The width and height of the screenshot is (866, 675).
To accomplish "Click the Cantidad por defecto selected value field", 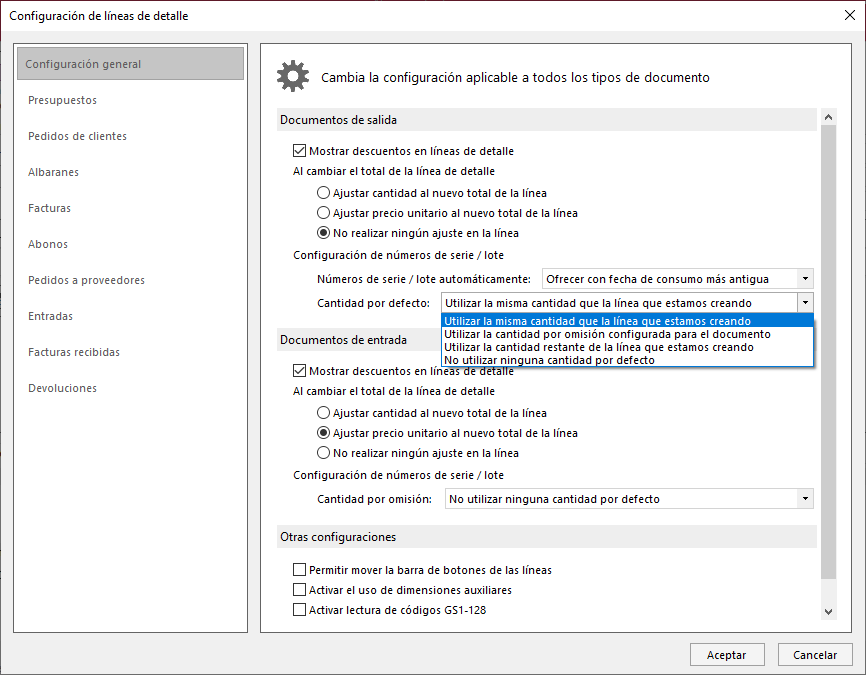I will tap(619, 303).
